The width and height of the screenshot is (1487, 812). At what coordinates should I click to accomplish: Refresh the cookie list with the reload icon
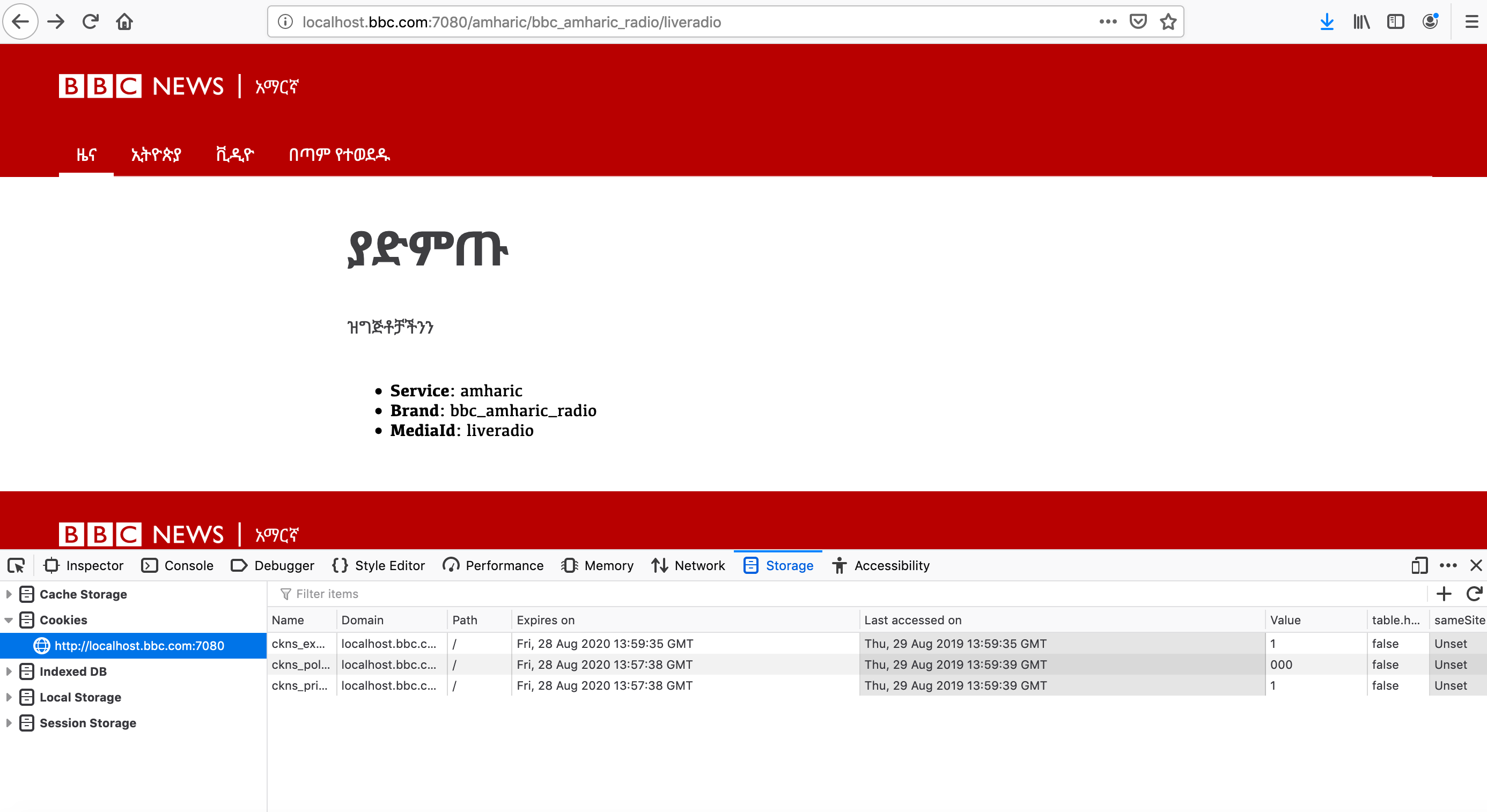pyautogui.click(x=1473, y=593)
